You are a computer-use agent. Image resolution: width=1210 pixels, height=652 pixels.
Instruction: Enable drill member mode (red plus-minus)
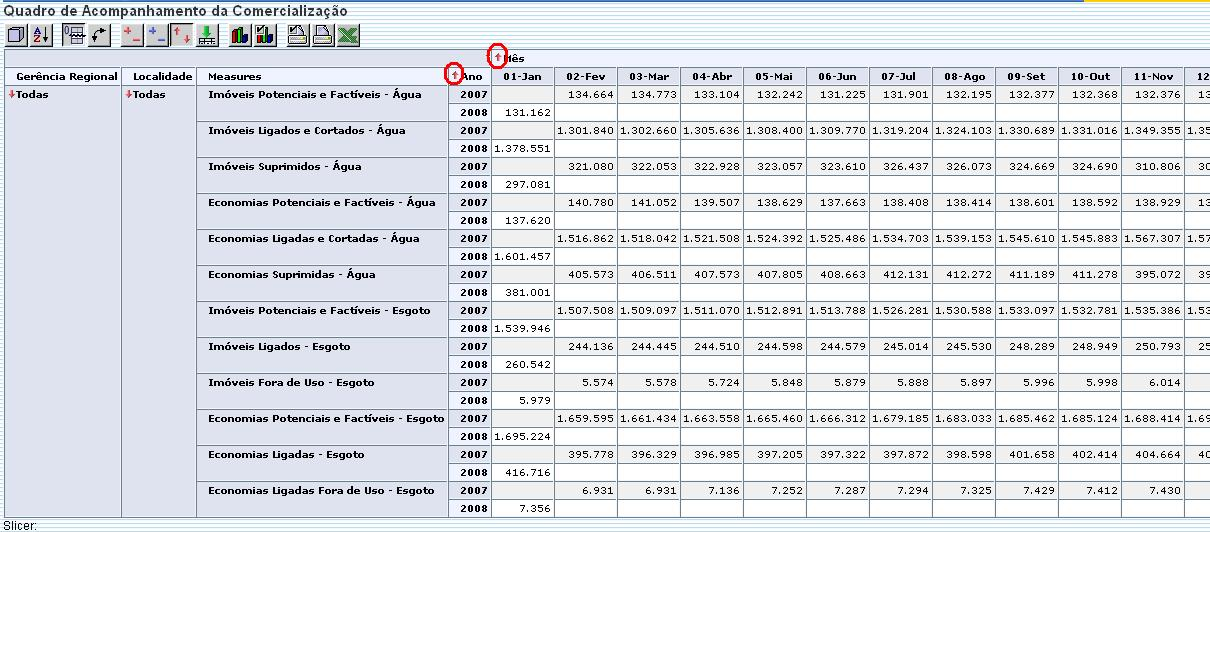[132, 35]
